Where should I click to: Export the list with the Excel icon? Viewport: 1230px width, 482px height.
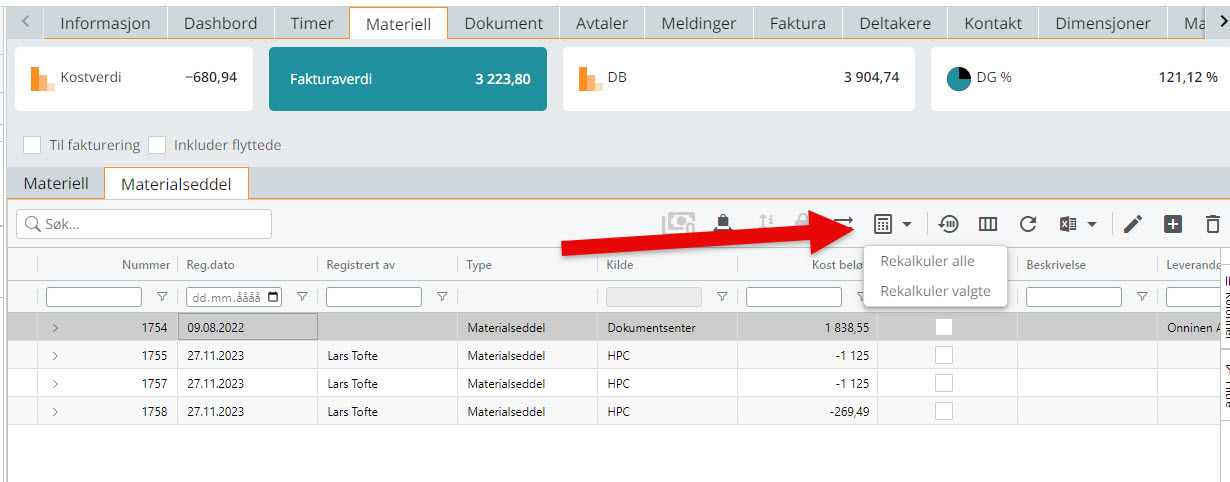(1068, 224)
